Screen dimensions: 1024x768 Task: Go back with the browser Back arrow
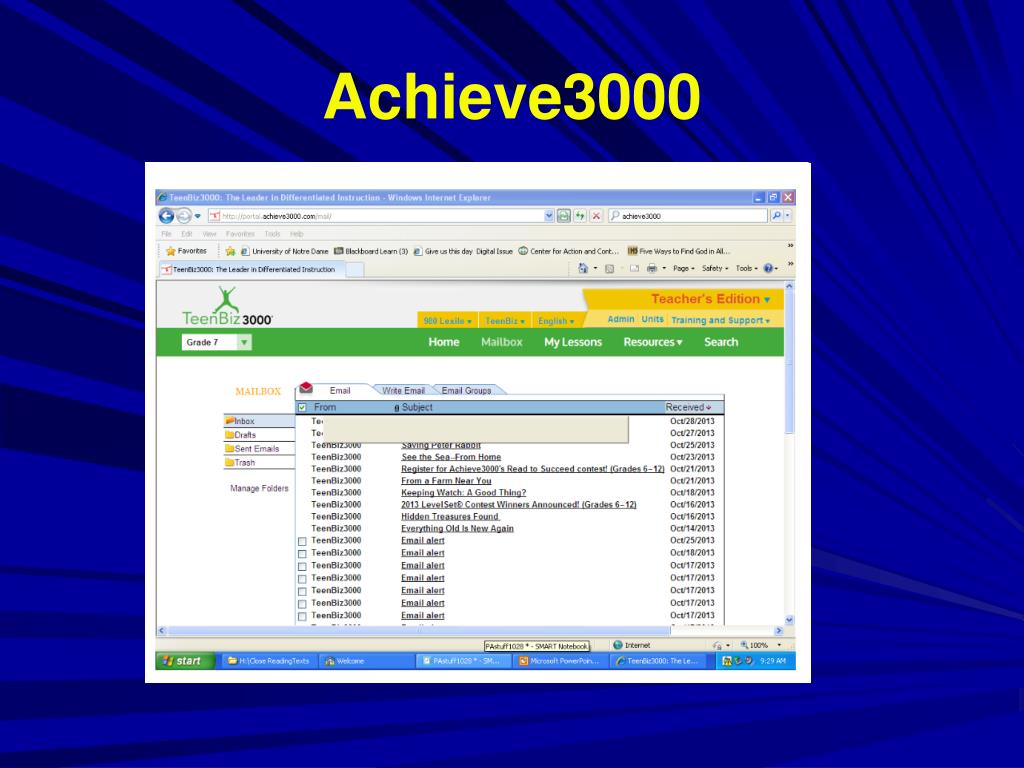pyautogui.click(x=167, y=216)
